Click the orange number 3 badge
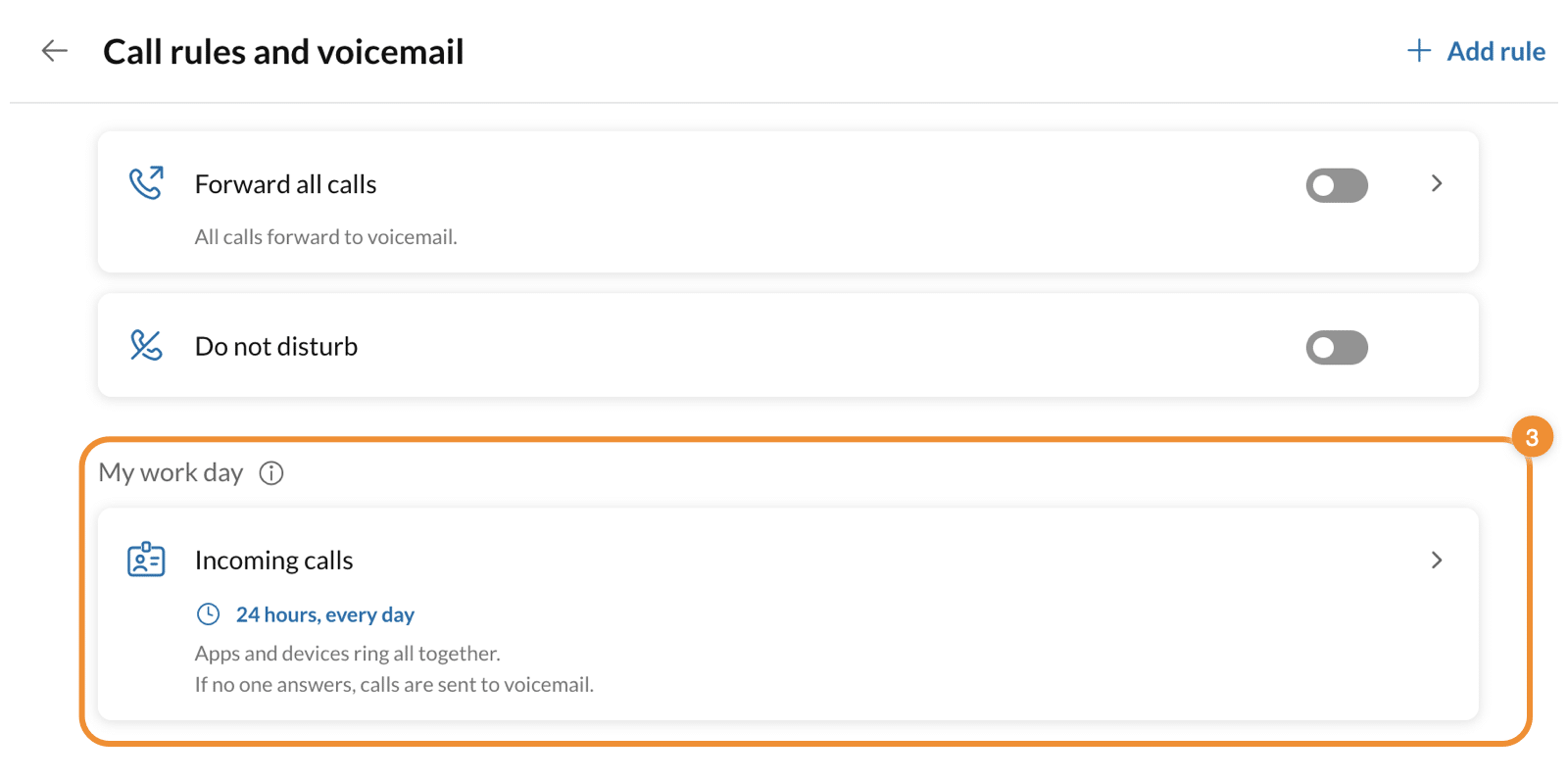Screen dimensions: 1568x782 (1532, 438)
